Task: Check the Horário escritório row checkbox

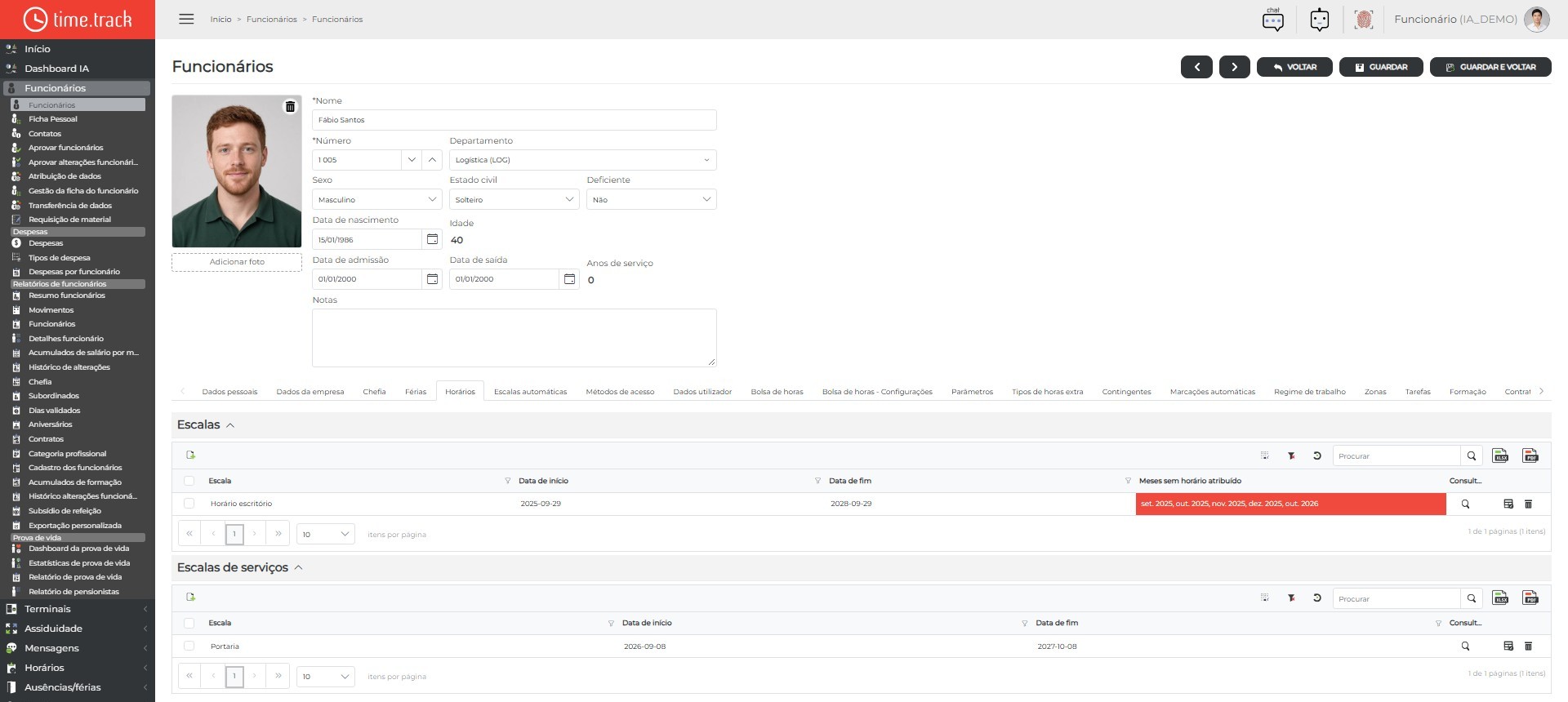Action: tap(189, 504)
